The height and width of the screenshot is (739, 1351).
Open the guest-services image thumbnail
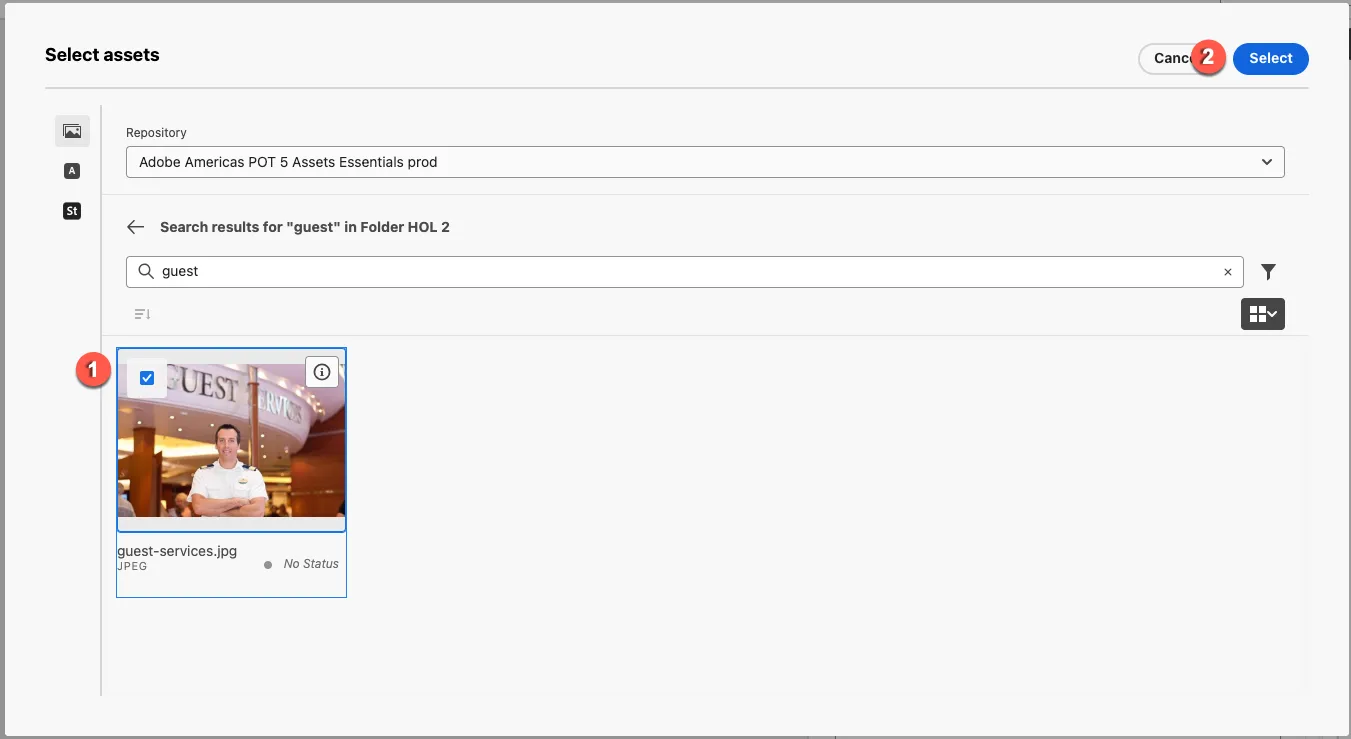[232, 440]
